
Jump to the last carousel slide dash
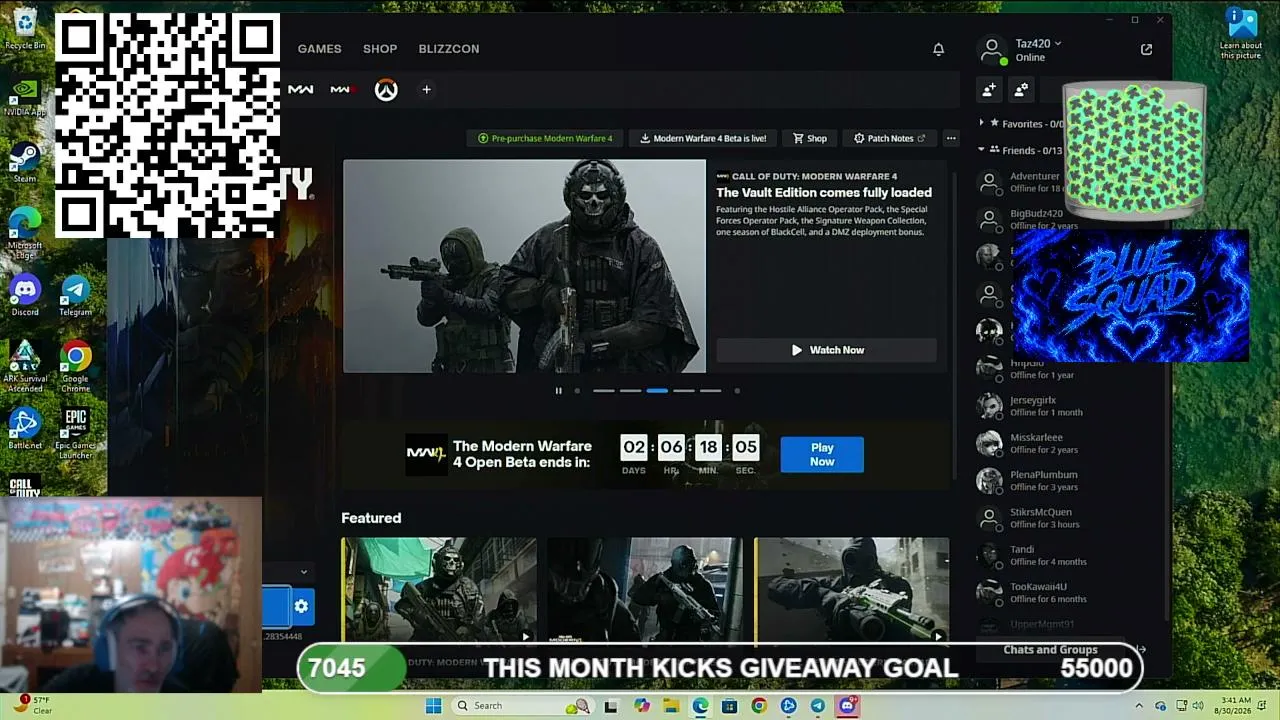coord(710,391)
